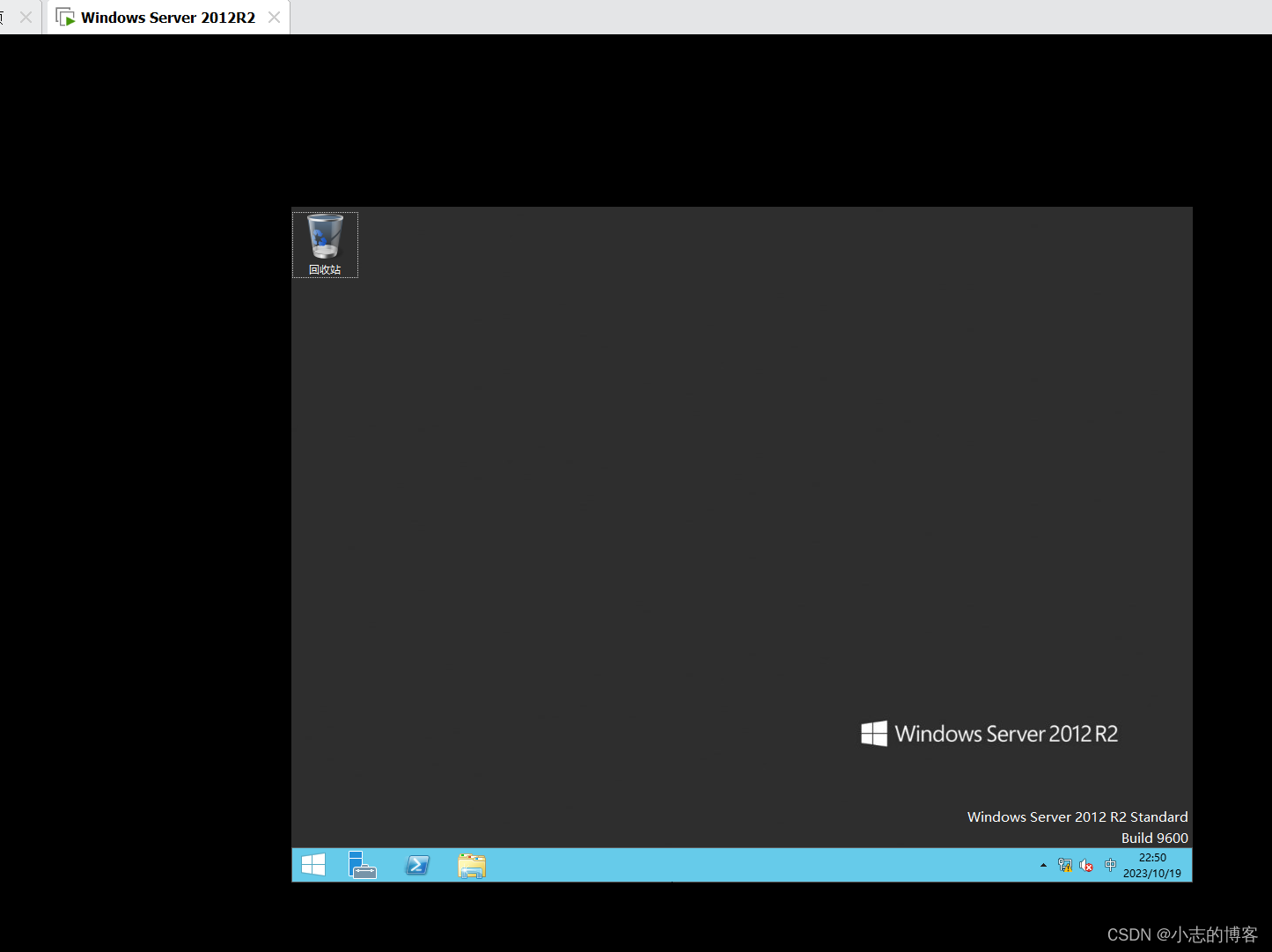Open the muted volume tray icon
This screenshot has width=1272, height=952.
click(x=1086, y=866)
